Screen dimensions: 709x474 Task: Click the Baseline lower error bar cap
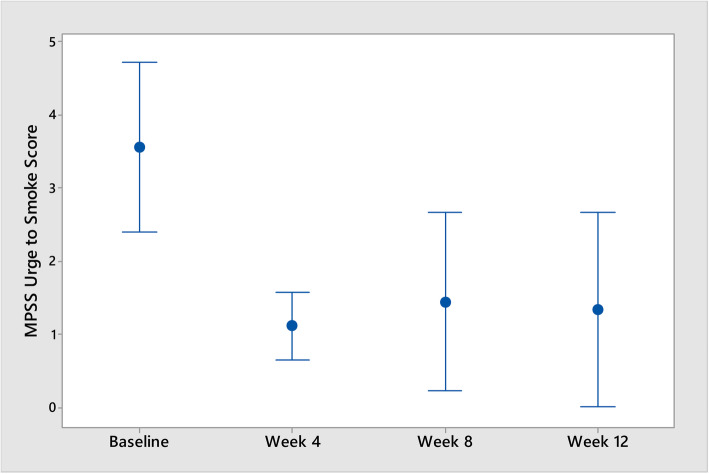click(140, 232)
